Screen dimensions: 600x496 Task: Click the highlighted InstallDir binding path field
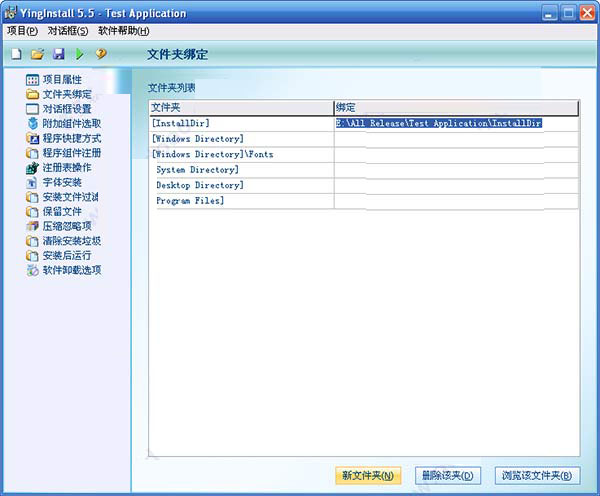[439, 123]
